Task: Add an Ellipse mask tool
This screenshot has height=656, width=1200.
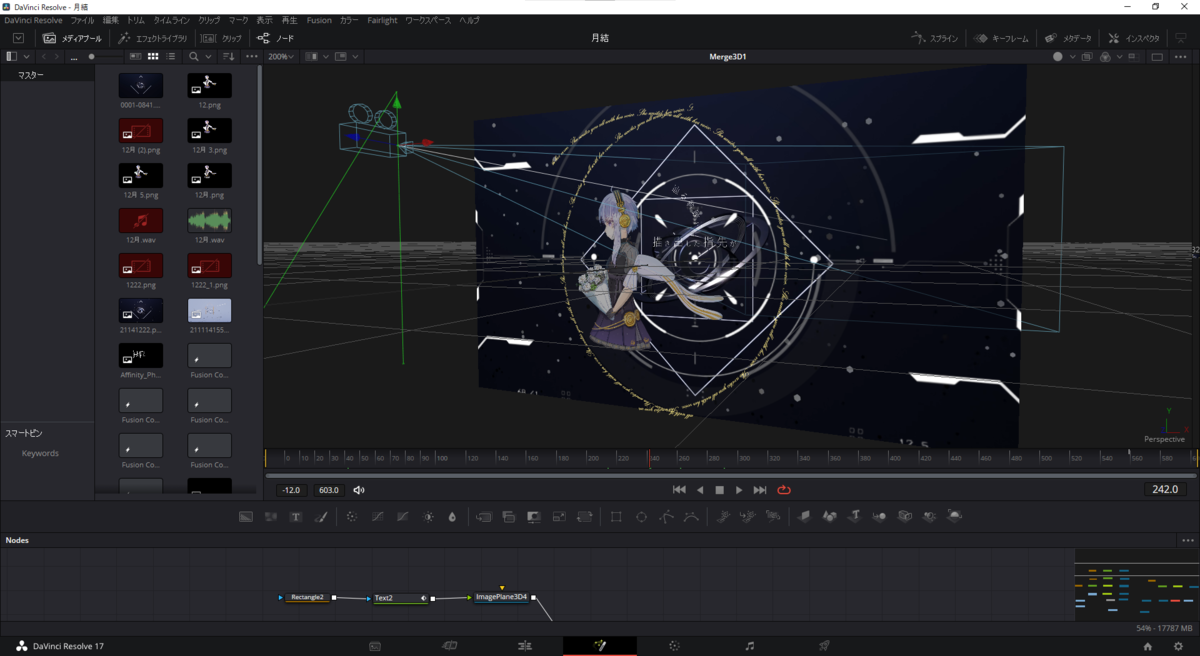Action: click(x=641, y=517)
